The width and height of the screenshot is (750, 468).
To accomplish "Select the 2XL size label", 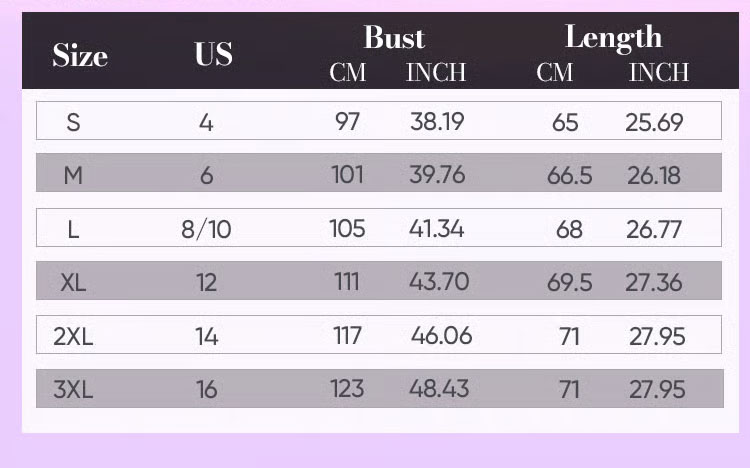I will 73,336.
